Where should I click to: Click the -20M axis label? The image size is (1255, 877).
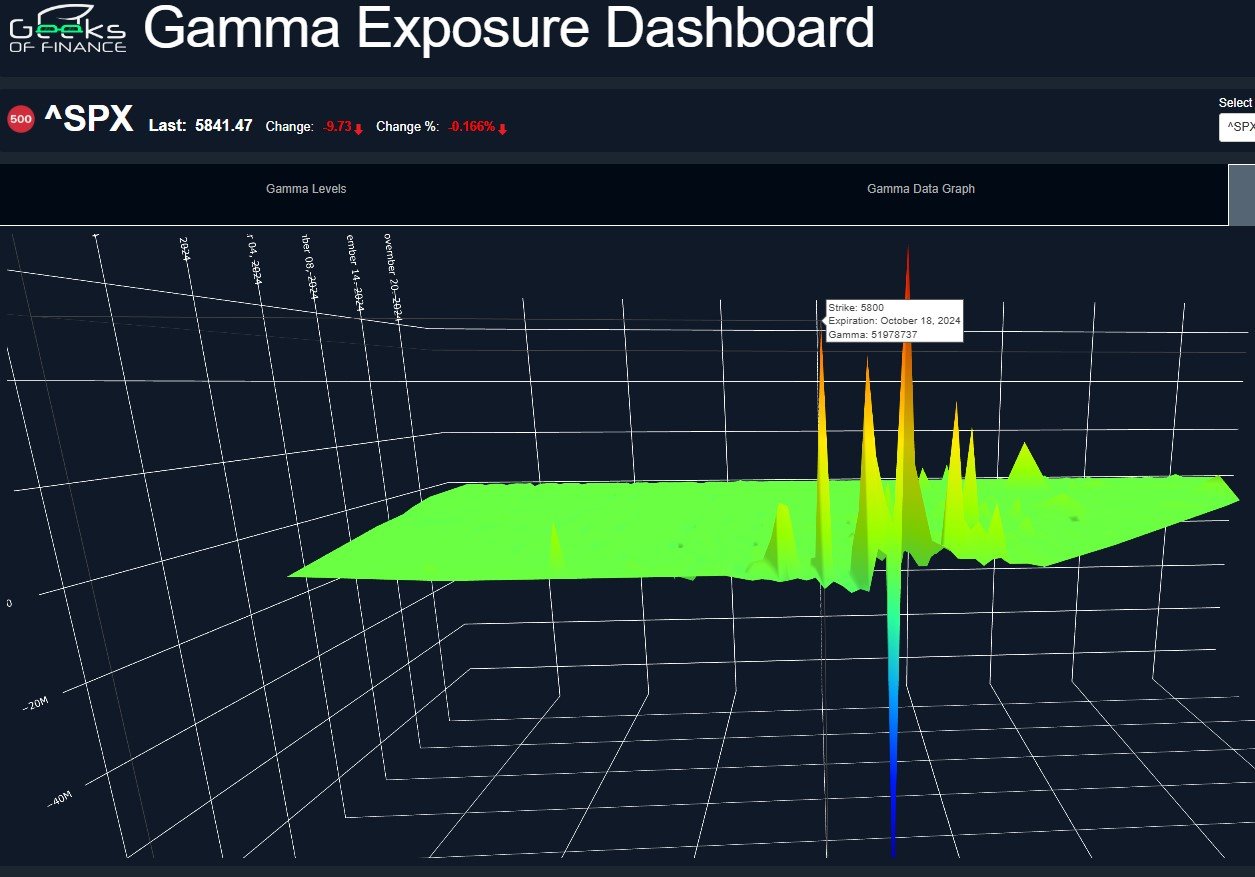pyautogui.click(x=36, y=704)
